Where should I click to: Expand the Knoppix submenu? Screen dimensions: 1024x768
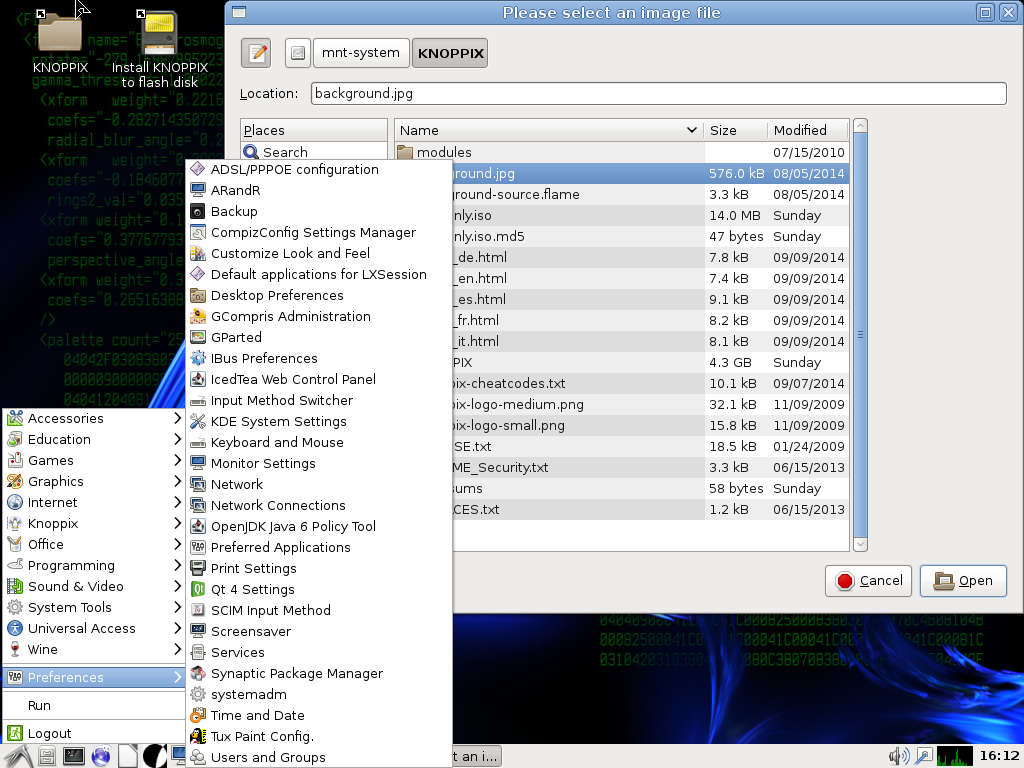94,523
